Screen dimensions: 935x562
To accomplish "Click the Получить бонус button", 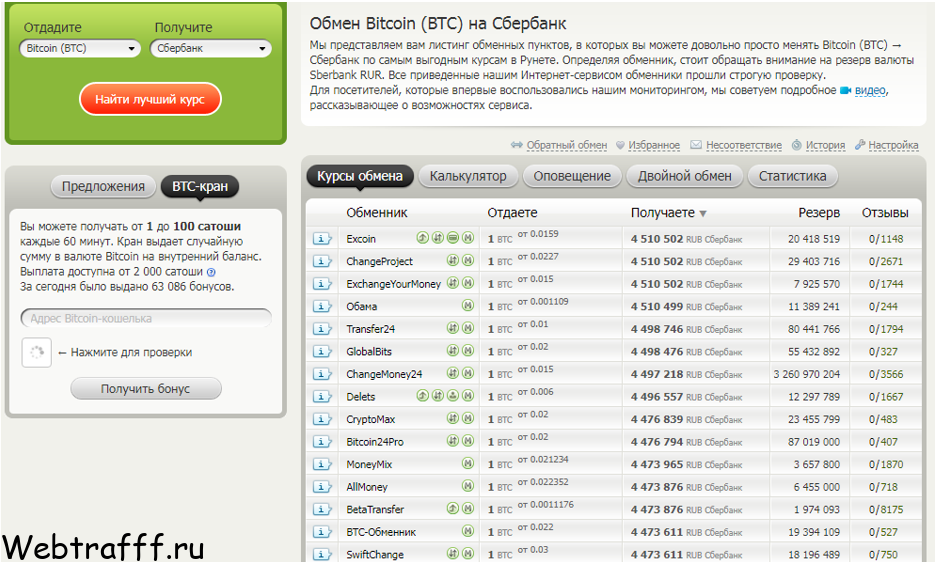I will (x=145, y=389).
